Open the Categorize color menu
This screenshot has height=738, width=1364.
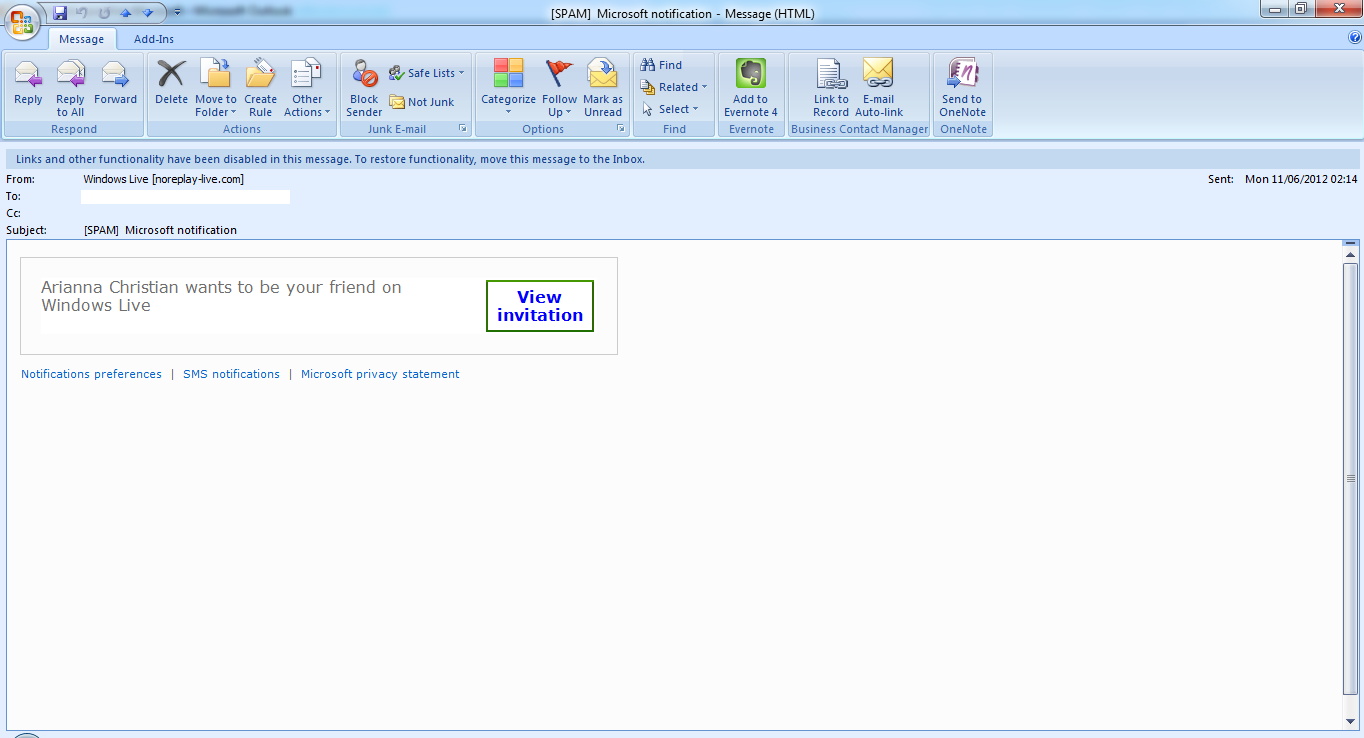508,87
